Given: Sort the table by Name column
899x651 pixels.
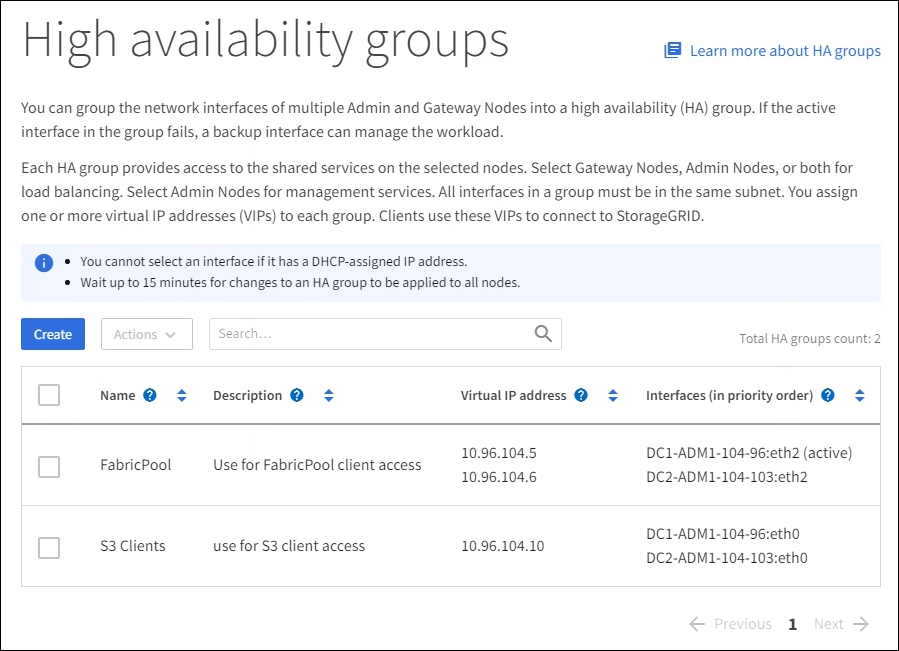Looking at the screenshot, I should 181,395.
